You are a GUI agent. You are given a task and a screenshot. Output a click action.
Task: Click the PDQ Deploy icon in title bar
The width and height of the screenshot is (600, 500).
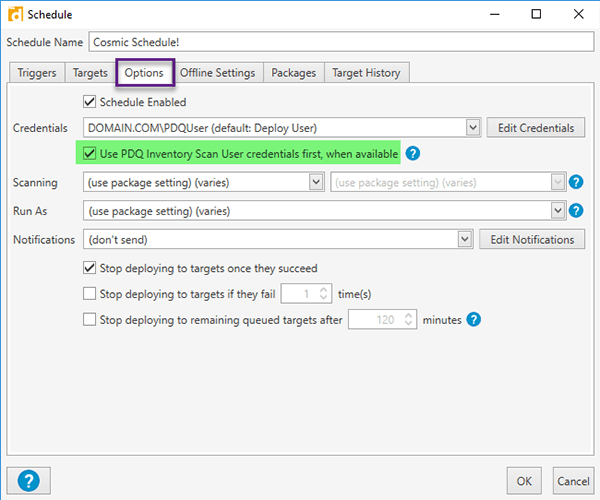tap(16, 15)
